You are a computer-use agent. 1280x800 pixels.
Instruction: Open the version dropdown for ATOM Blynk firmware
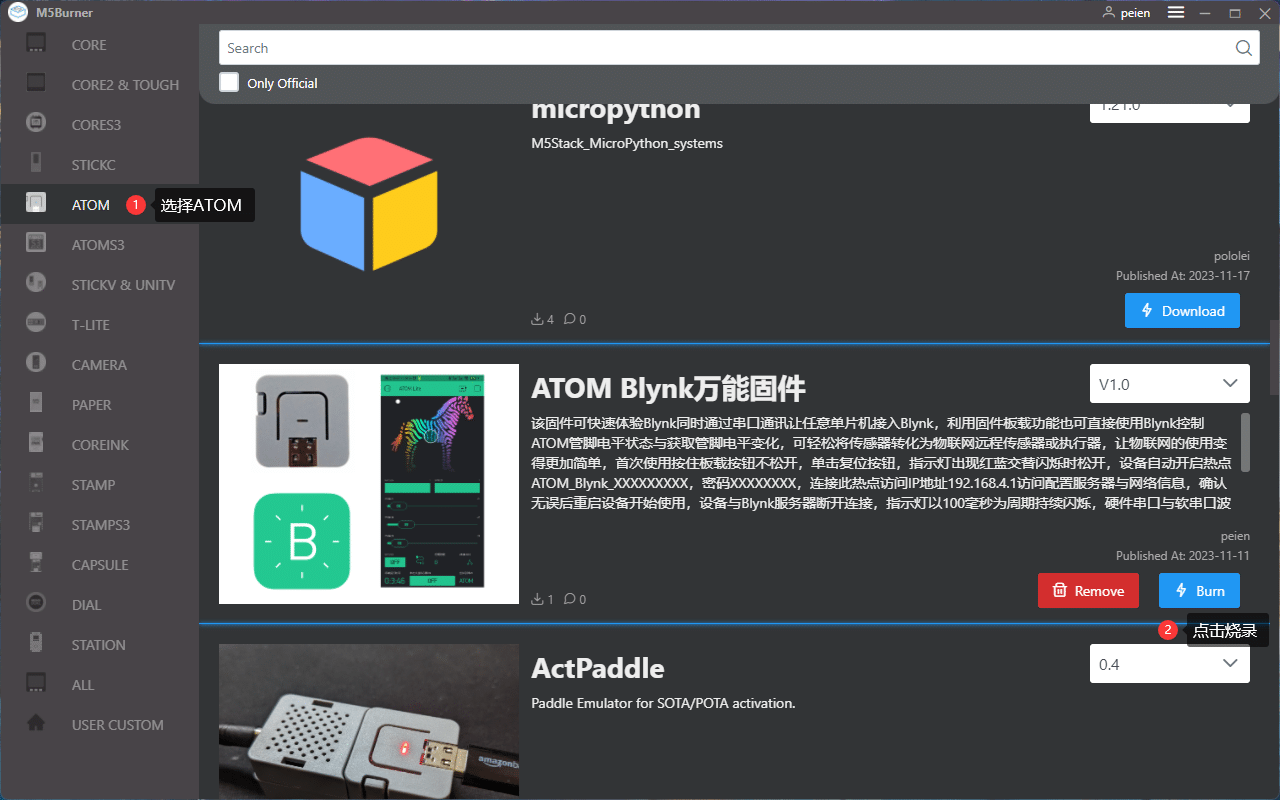pyautogui.click(x=1169, y=383)
